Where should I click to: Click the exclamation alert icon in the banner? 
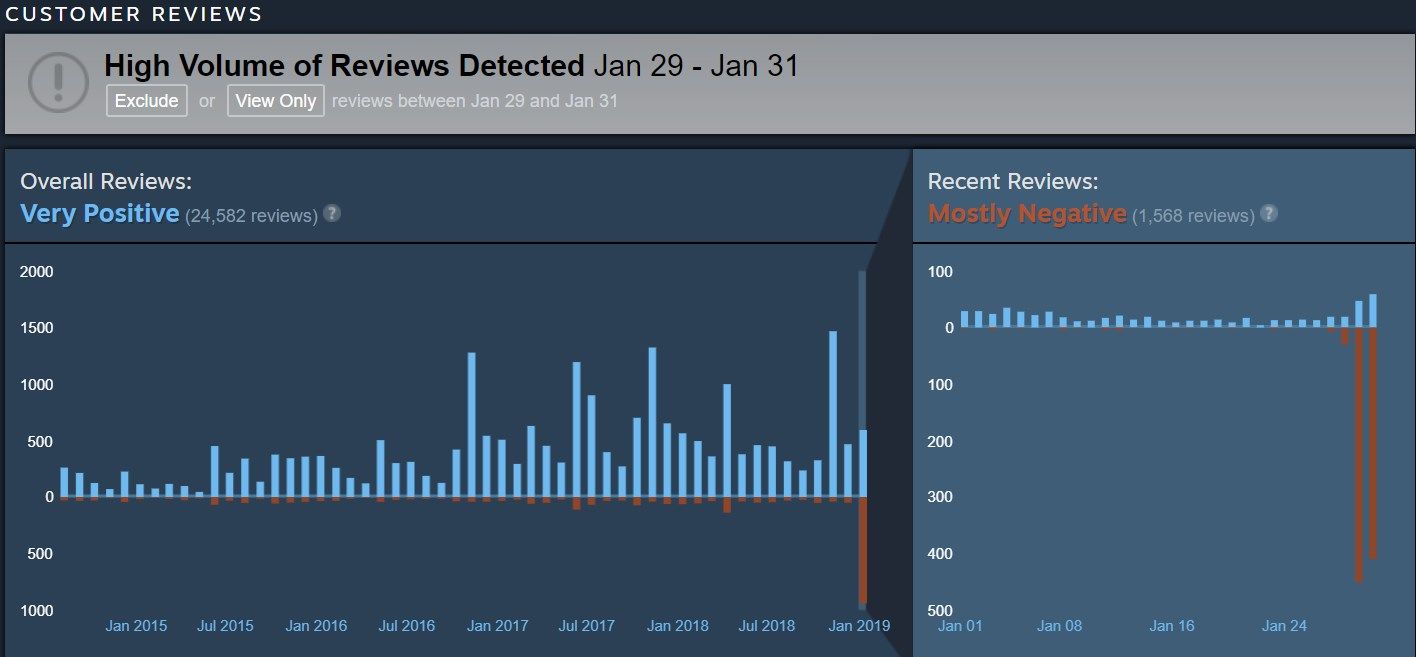59,82
